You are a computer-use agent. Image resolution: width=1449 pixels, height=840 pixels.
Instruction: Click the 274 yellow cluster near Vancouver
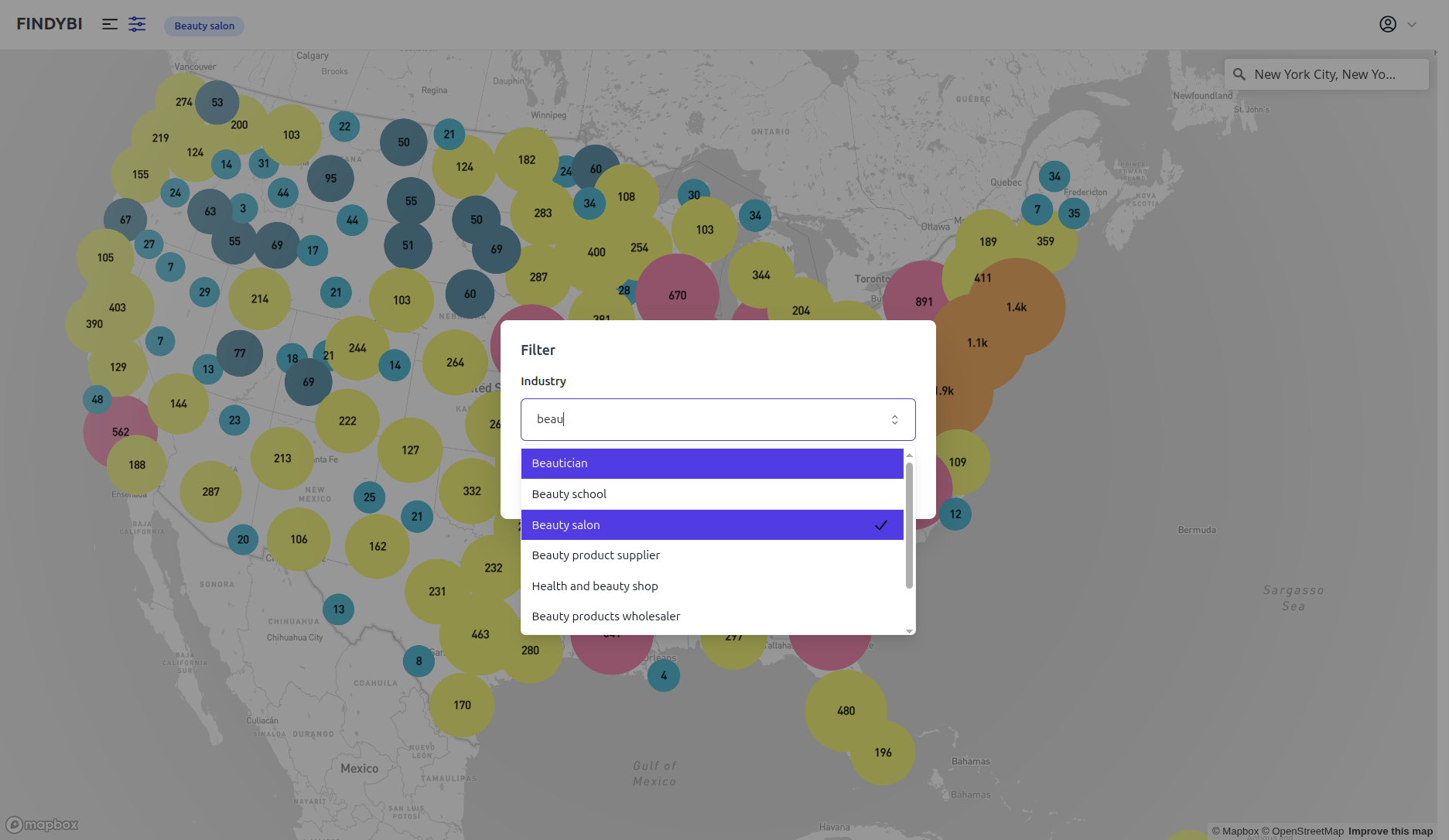tap(183, 102)
